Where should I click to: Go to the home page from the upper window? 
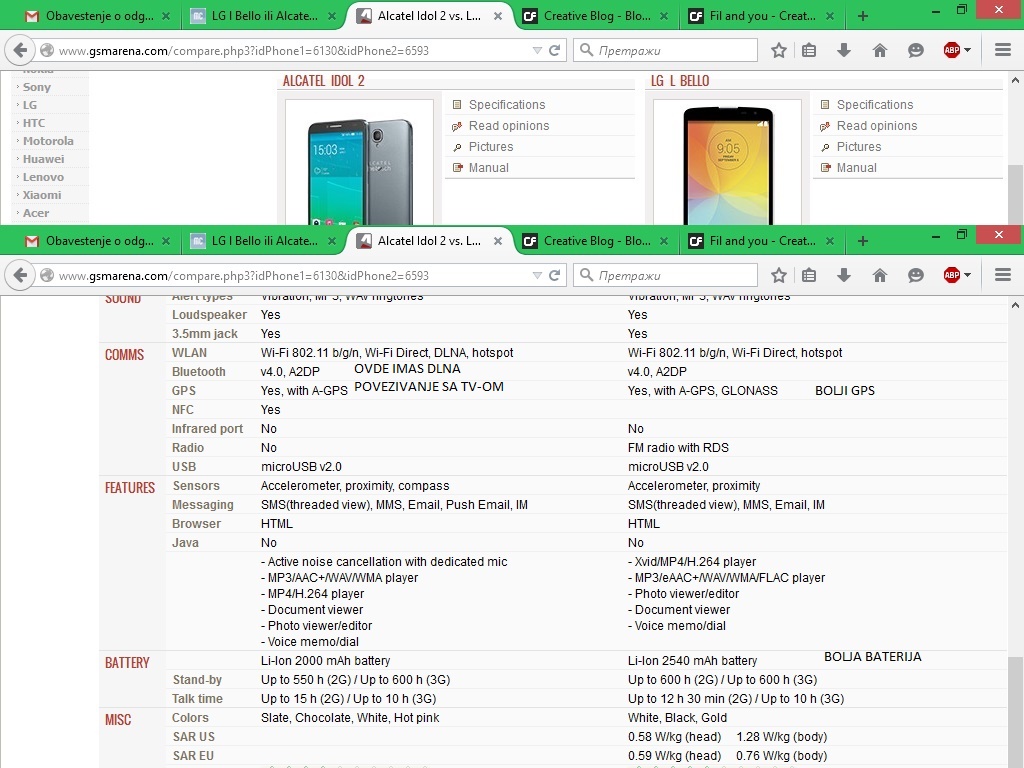880,50
